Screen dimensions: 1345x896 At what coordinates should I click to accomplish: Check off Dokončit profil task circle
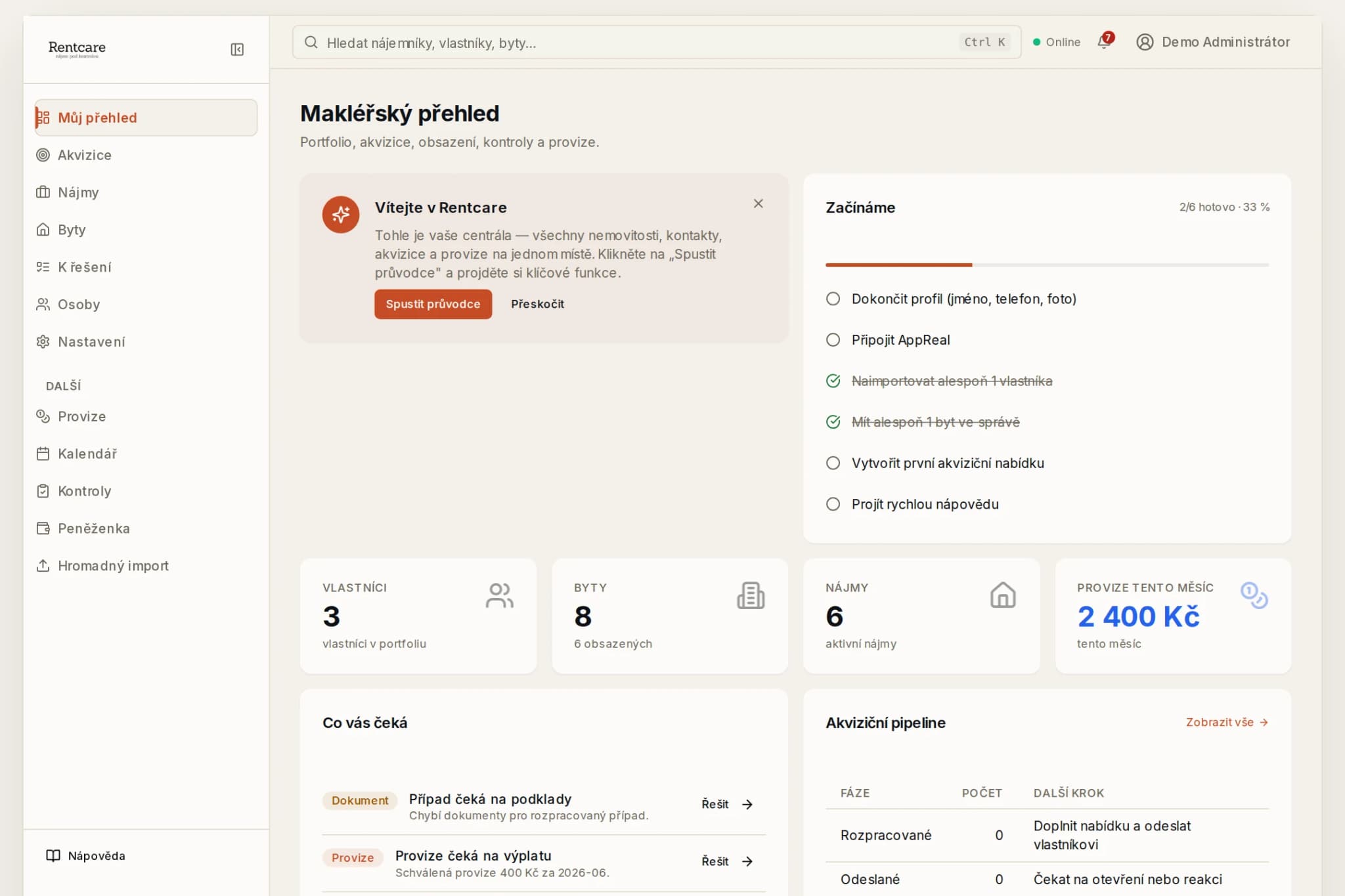tap(833, 299)
